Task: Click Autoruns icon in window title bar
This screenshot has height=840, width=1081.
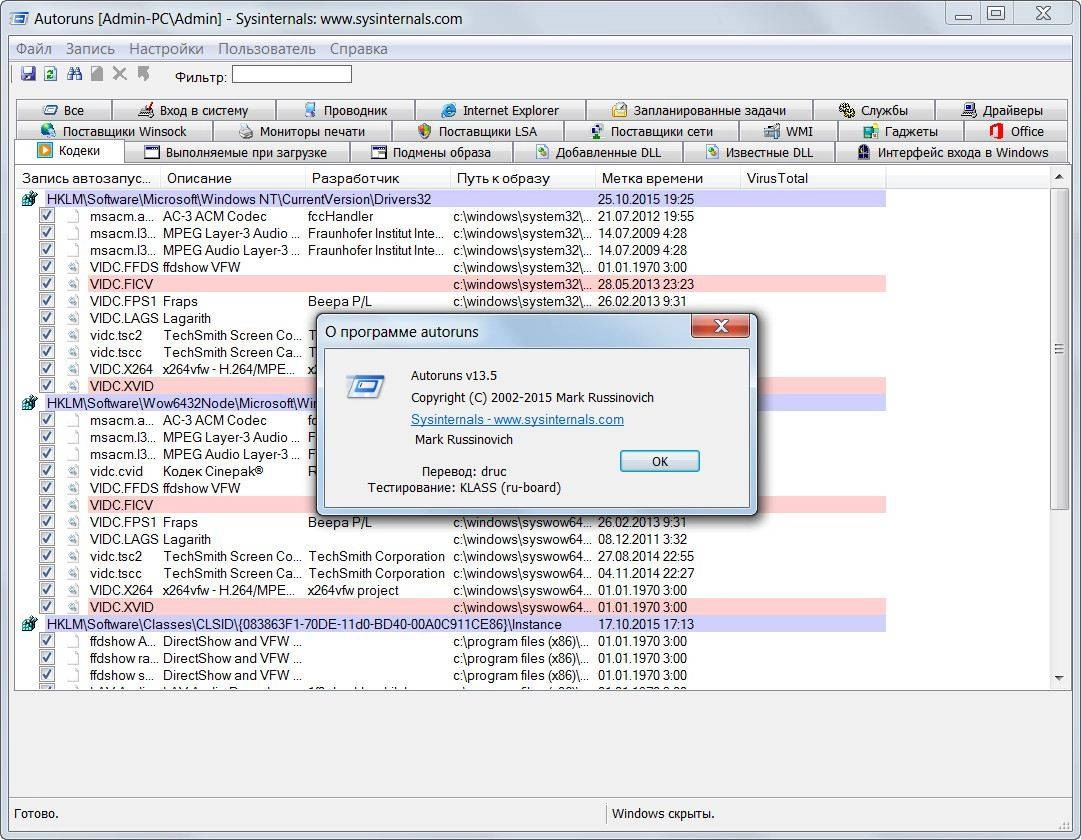Action: coord(18,19)
